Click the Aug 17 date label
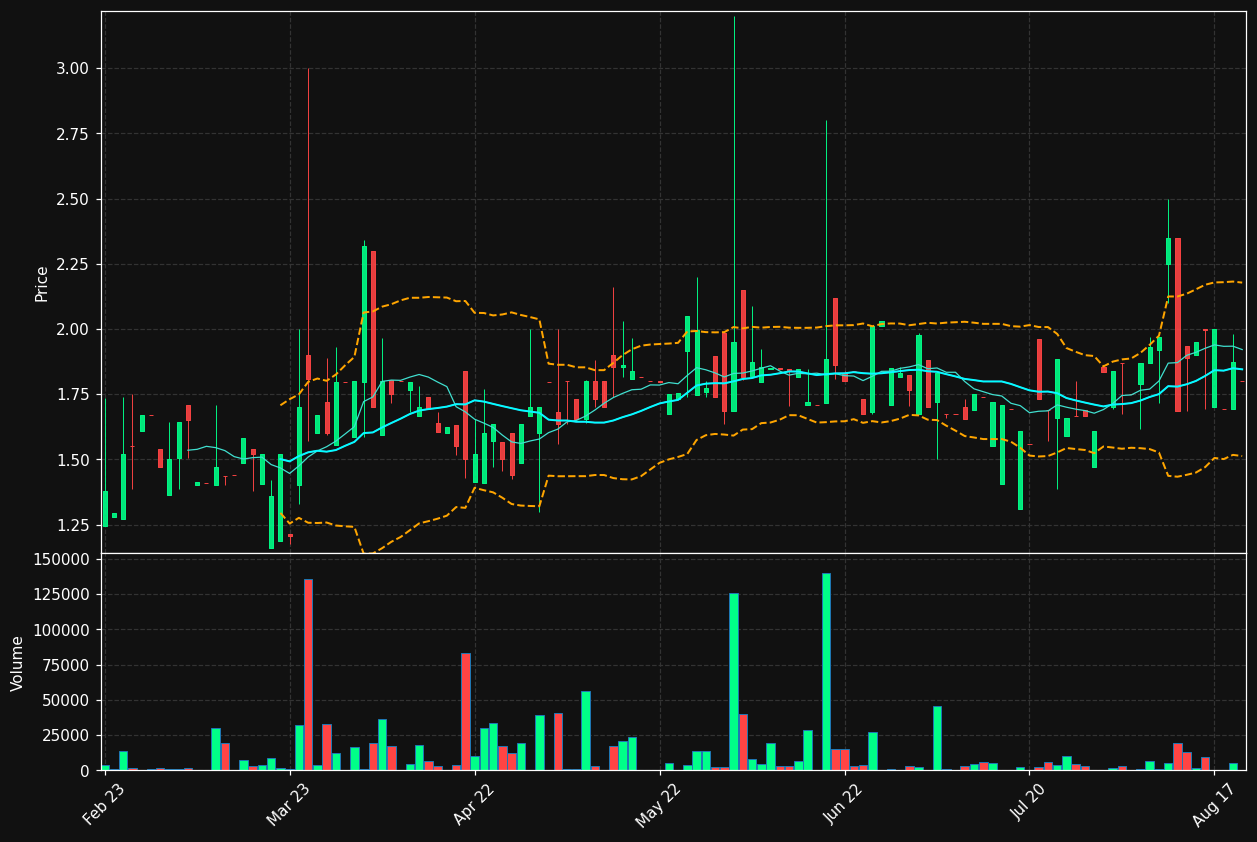Image resolution: width=1257 pixels, height=842 pixels. 1213,803
